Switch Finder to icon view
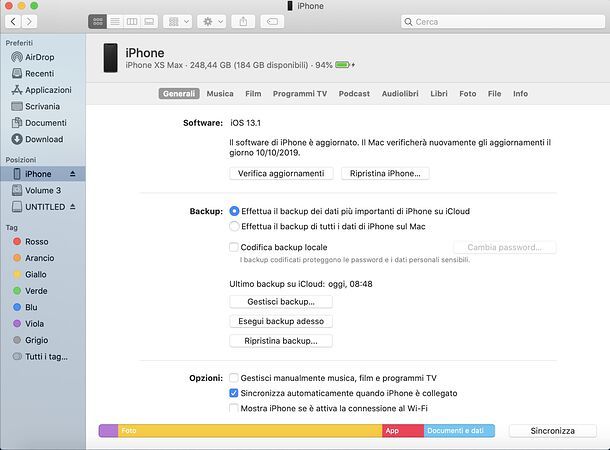Screen dimensions: 610x450 (x=98, y=21)
